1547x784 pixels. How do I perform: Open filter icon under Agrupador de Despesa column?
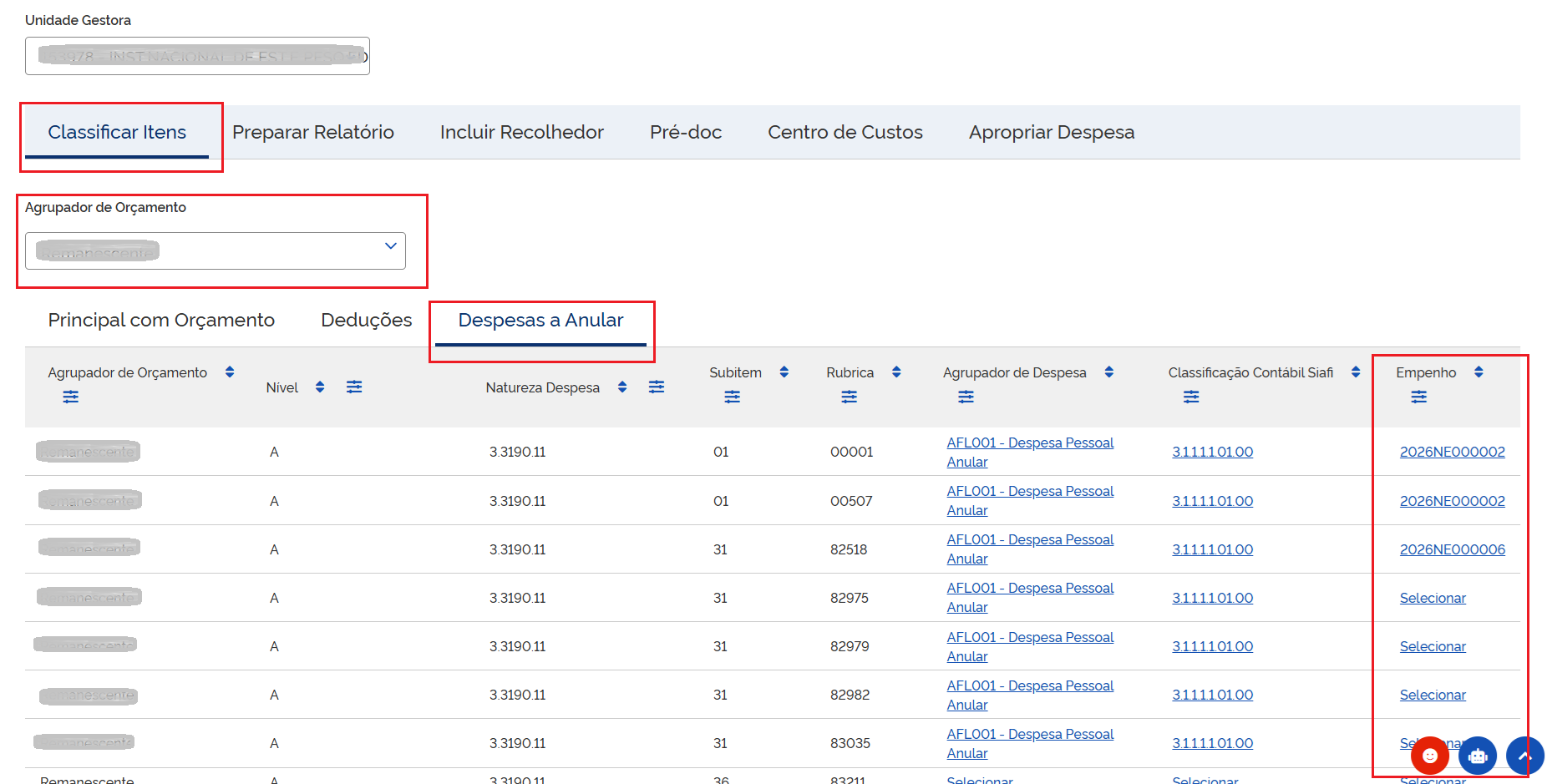(966, 397)
